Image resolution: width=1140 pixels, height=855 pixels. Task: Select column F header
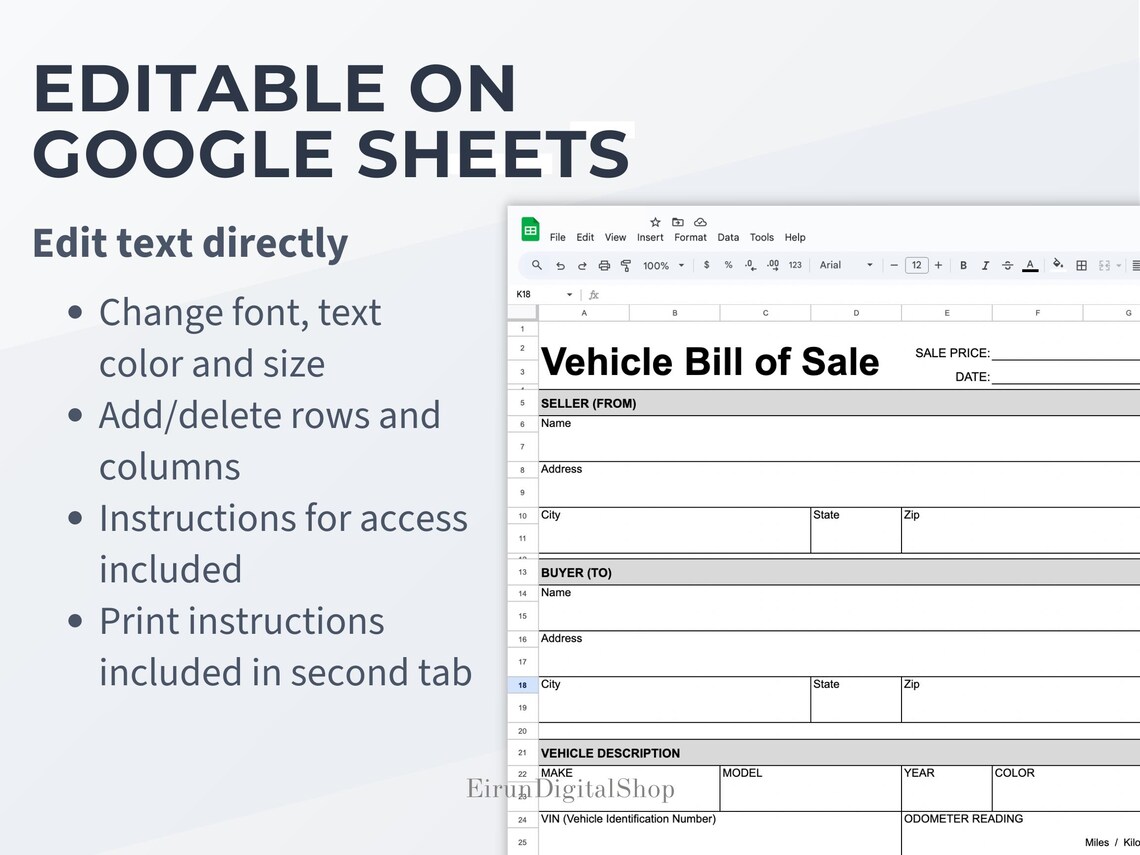(x=1037, y=313)
